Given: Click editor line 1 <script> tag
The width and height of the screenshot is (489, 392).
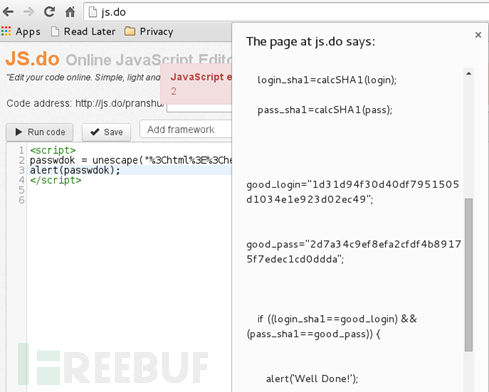Looking at the screenshot, I should click(53, 150).
